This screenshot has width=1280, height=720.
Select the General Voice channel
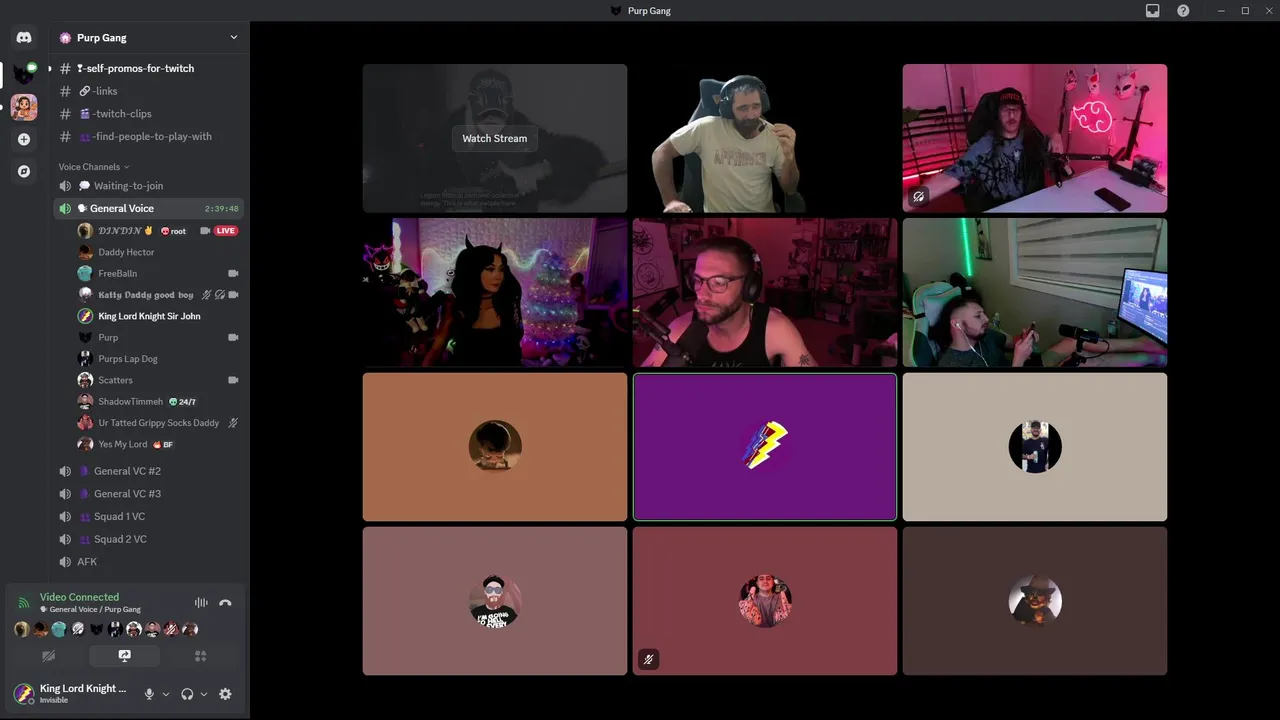pos(149,208)
